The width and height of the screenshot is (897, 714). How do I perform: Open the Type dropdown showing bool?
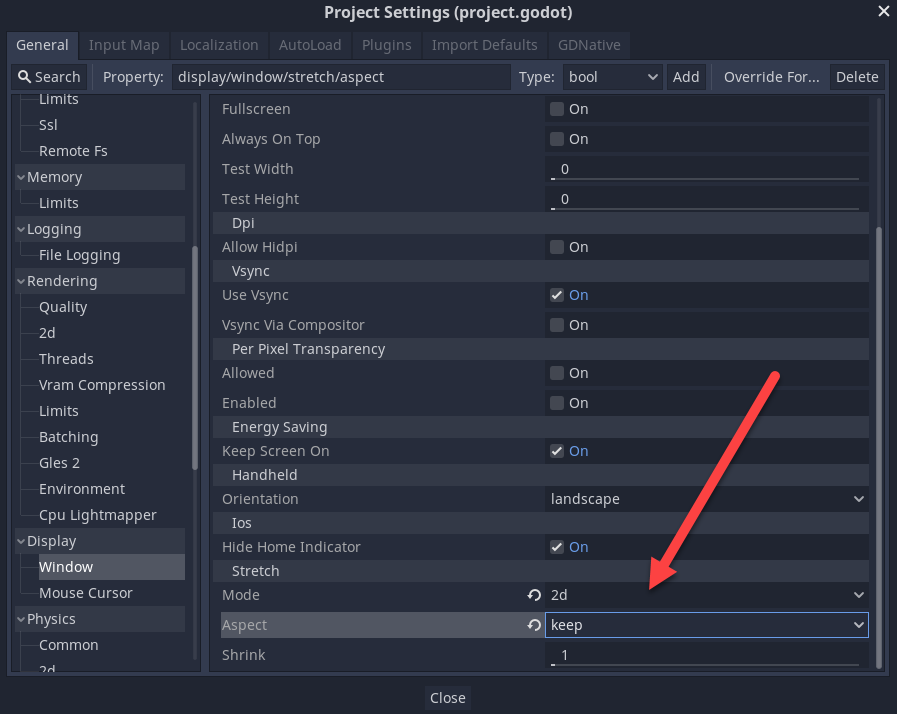click(612, 76)
